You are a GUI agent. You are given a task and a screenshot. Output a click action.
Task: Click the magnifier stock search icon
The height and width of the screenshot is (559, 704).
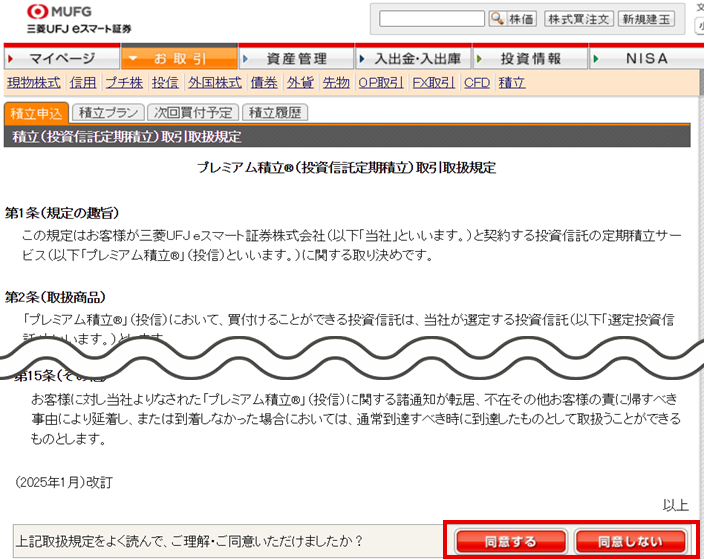tap(497, 19)
